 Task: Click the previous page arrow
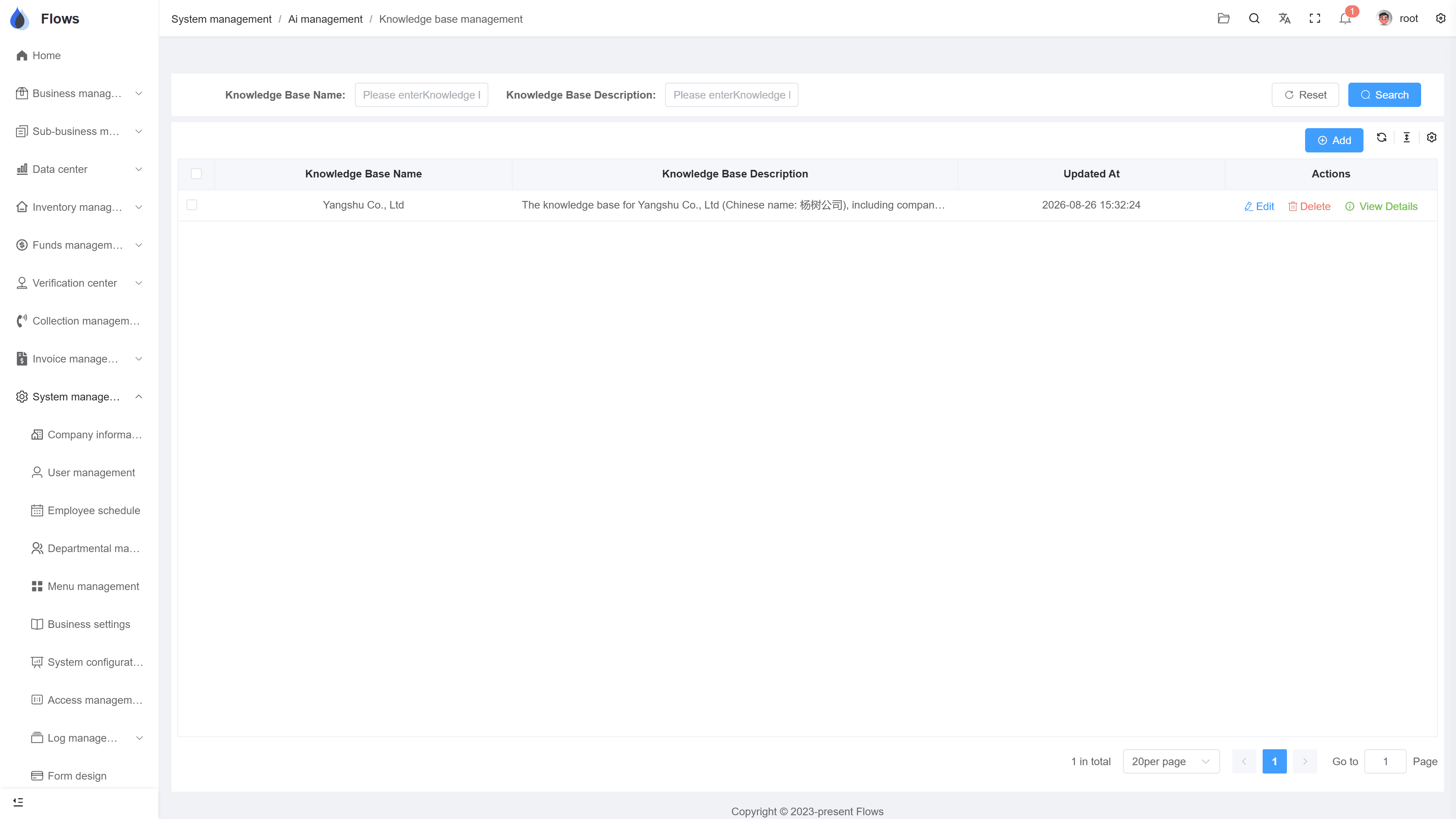coord(1244,761)
